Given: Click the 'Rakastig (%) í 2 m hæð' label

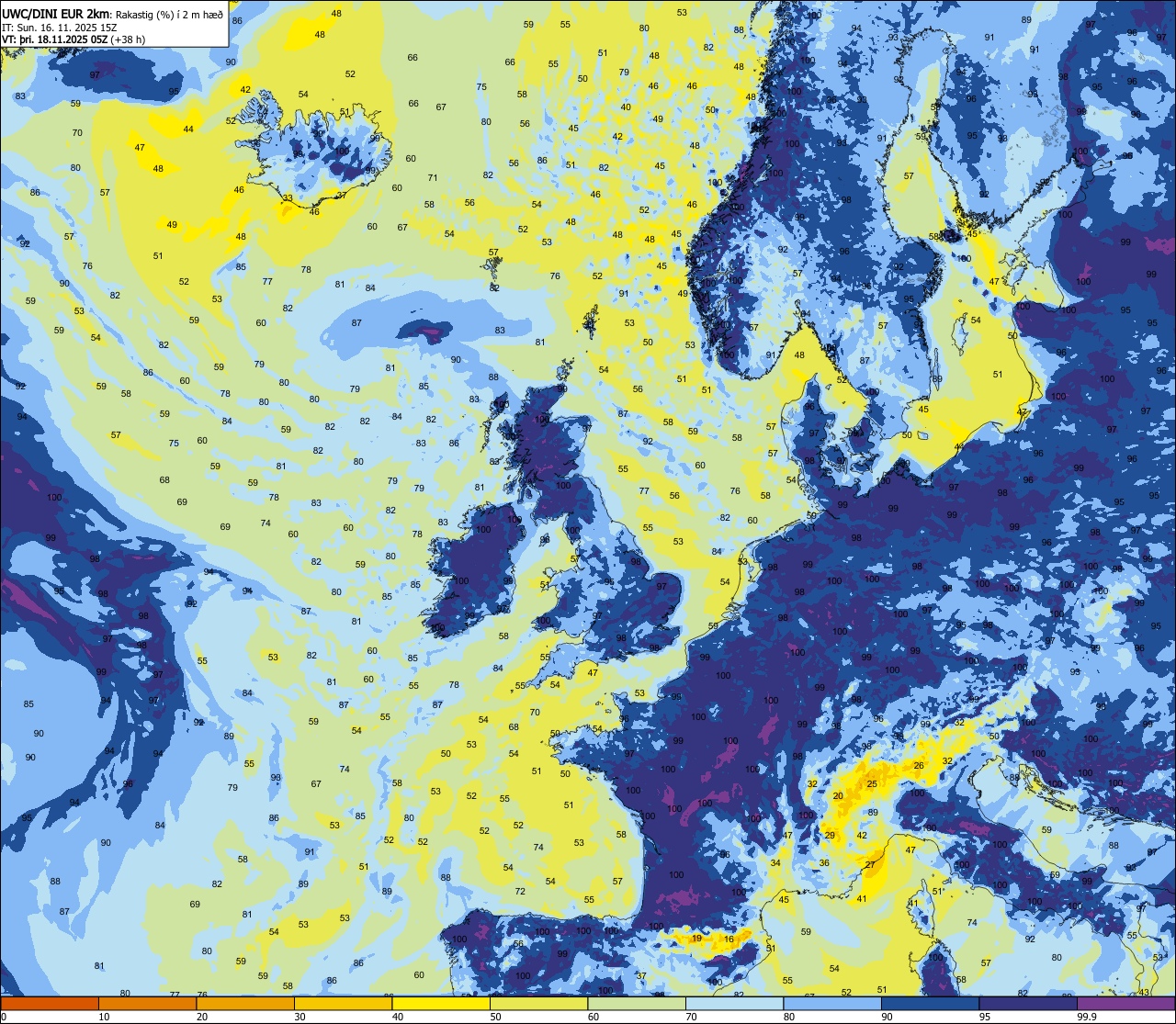Looking at the screenshot, I should 169,15.
